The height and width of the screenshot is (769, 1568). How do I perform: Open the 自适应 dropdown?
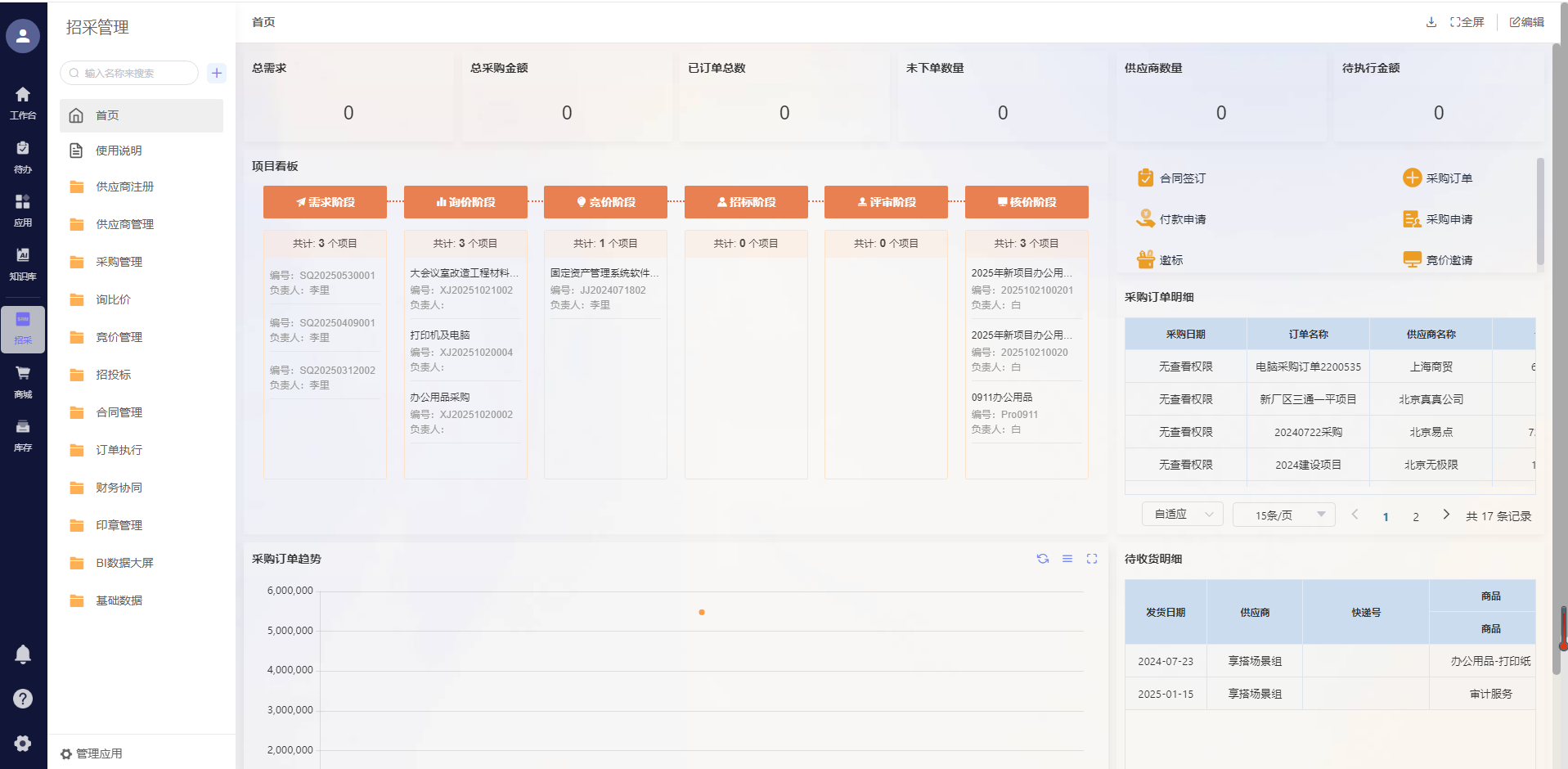[x=1183, y=515]
